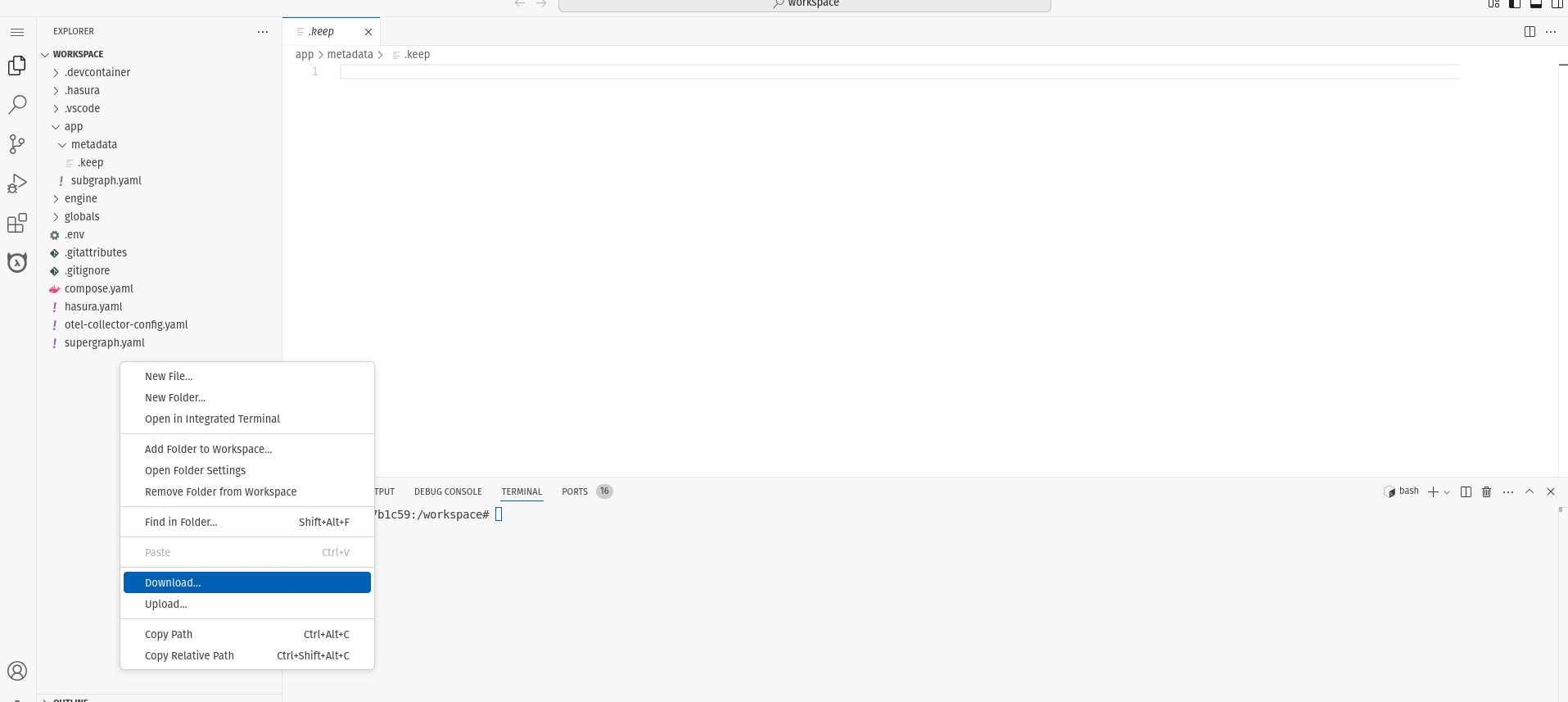Click the Accounts icon in activity bar
The height and width of the screenshot is (702, 1568).
tap(17, 671)
